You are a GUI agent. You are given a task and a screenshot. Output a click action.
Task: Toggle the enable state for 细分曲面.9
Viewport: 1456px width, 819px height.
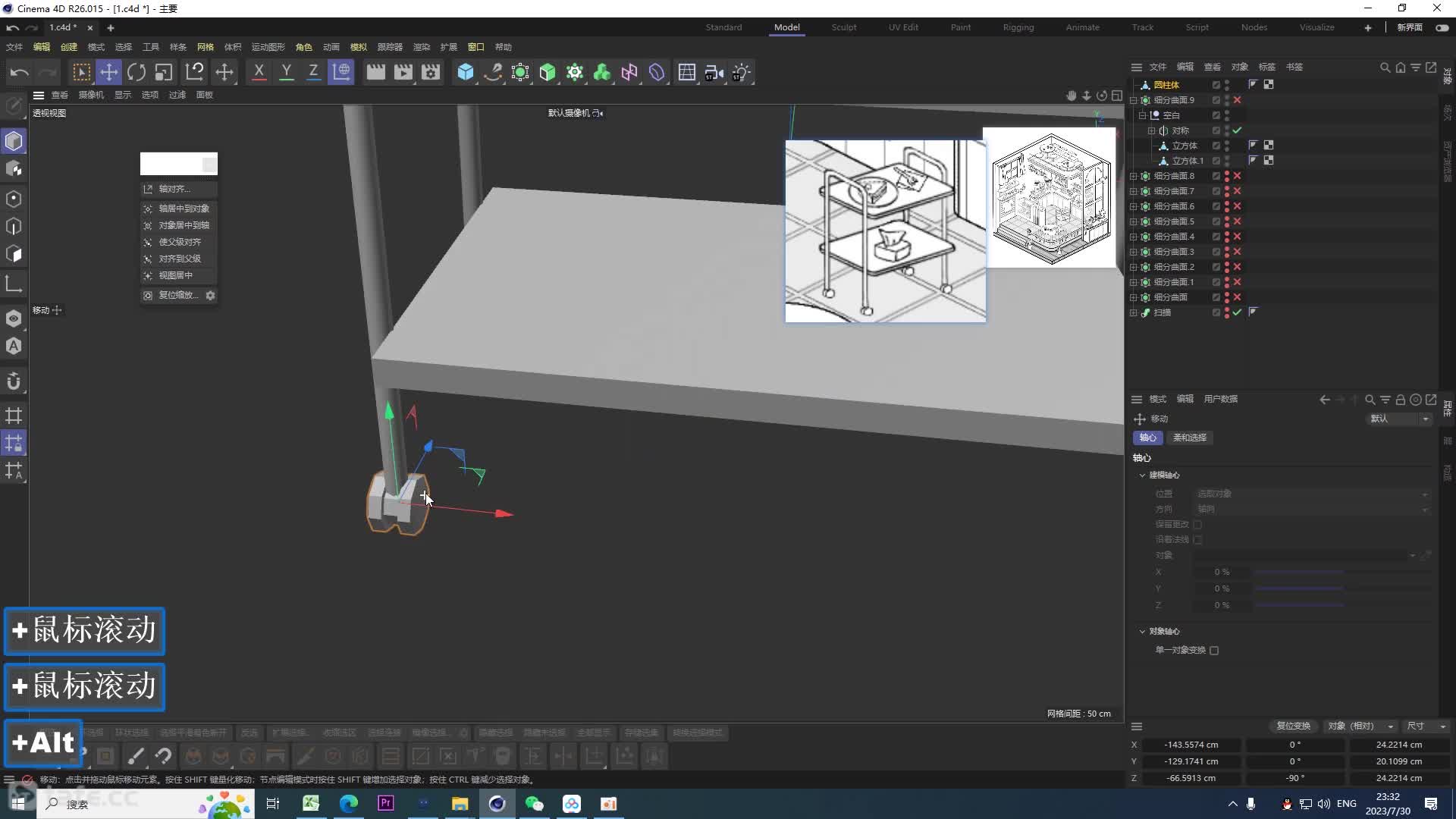coord(1237,100)
